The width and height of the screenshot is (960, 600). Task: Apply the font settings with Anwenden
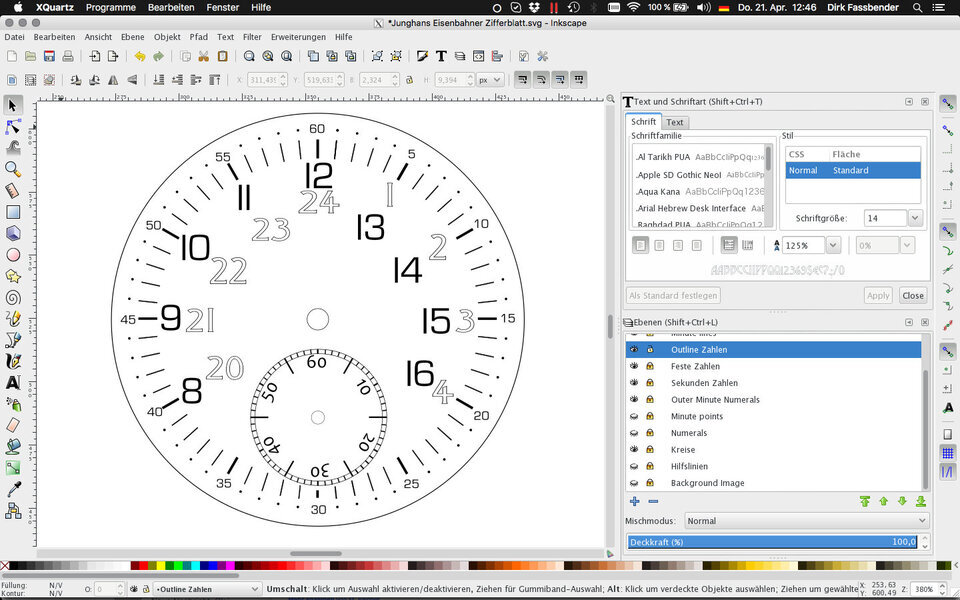pyautogui.click(x=878, y=295)
